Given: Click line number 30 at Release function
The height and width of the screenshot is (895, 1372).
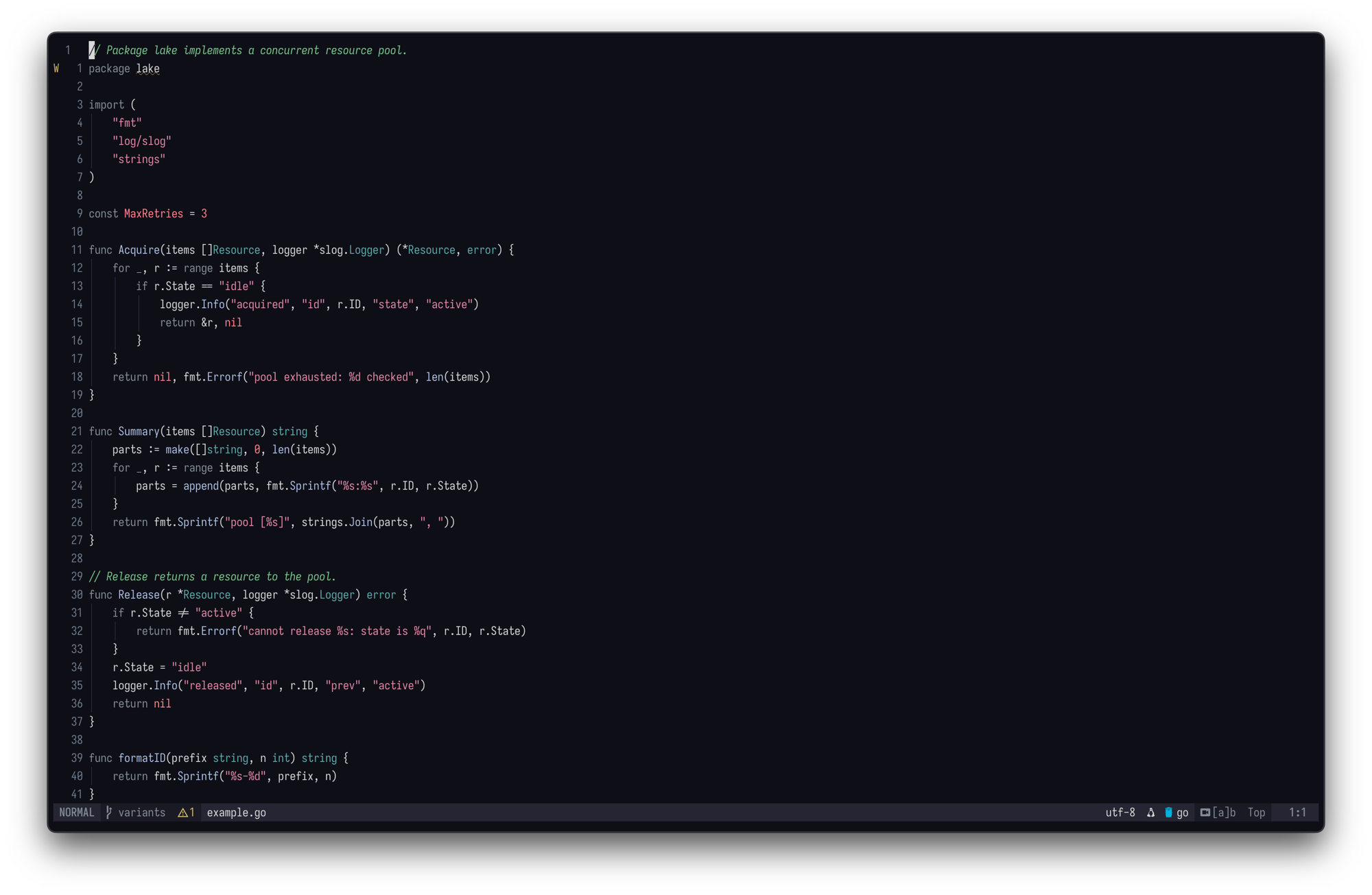Looking at the screenshot, I should pos(76,595).
